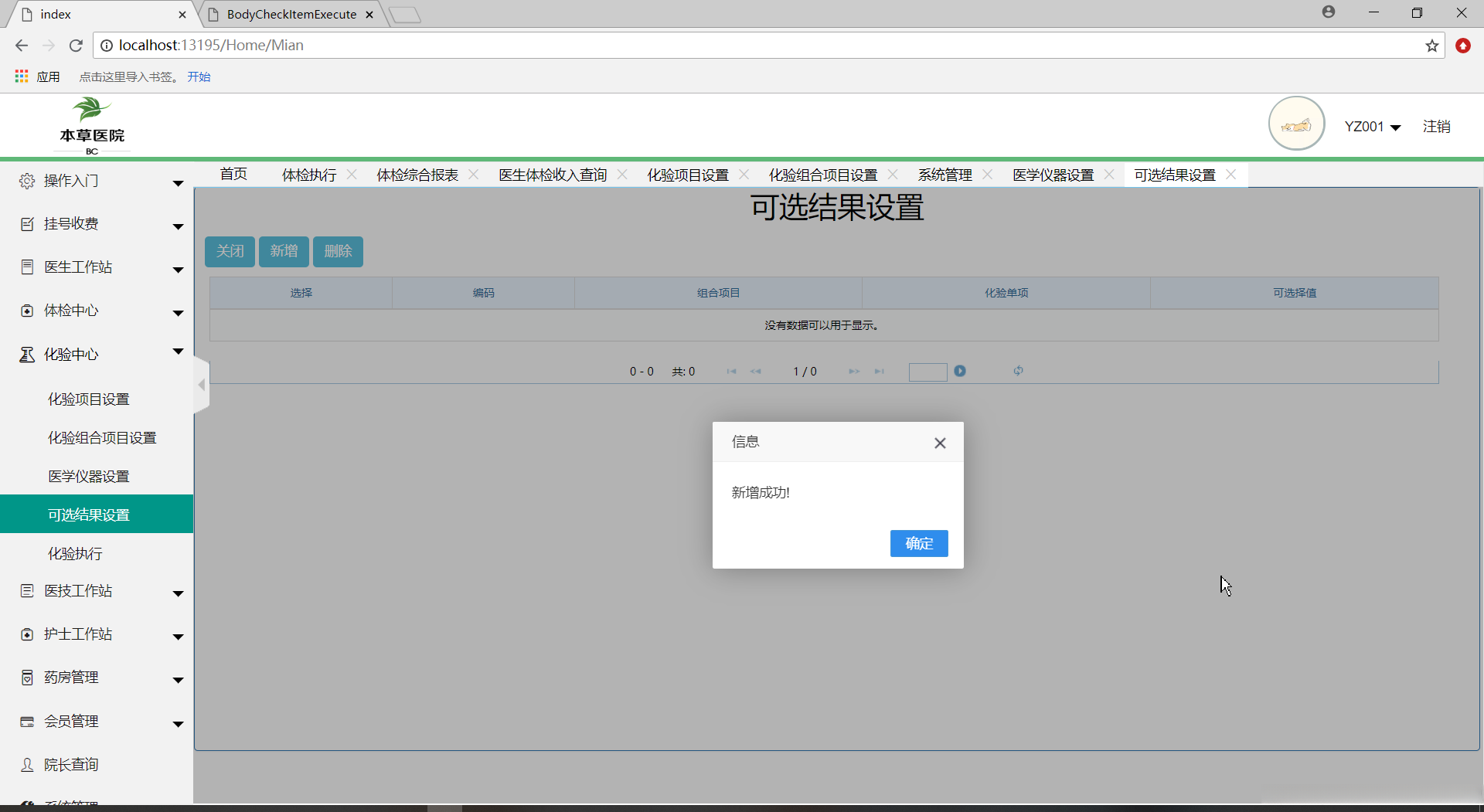The height and width of the screenshot is (812, 1484).
Task: Open the BodyCheckItemExecute browser tab
Action: point(291,14)
